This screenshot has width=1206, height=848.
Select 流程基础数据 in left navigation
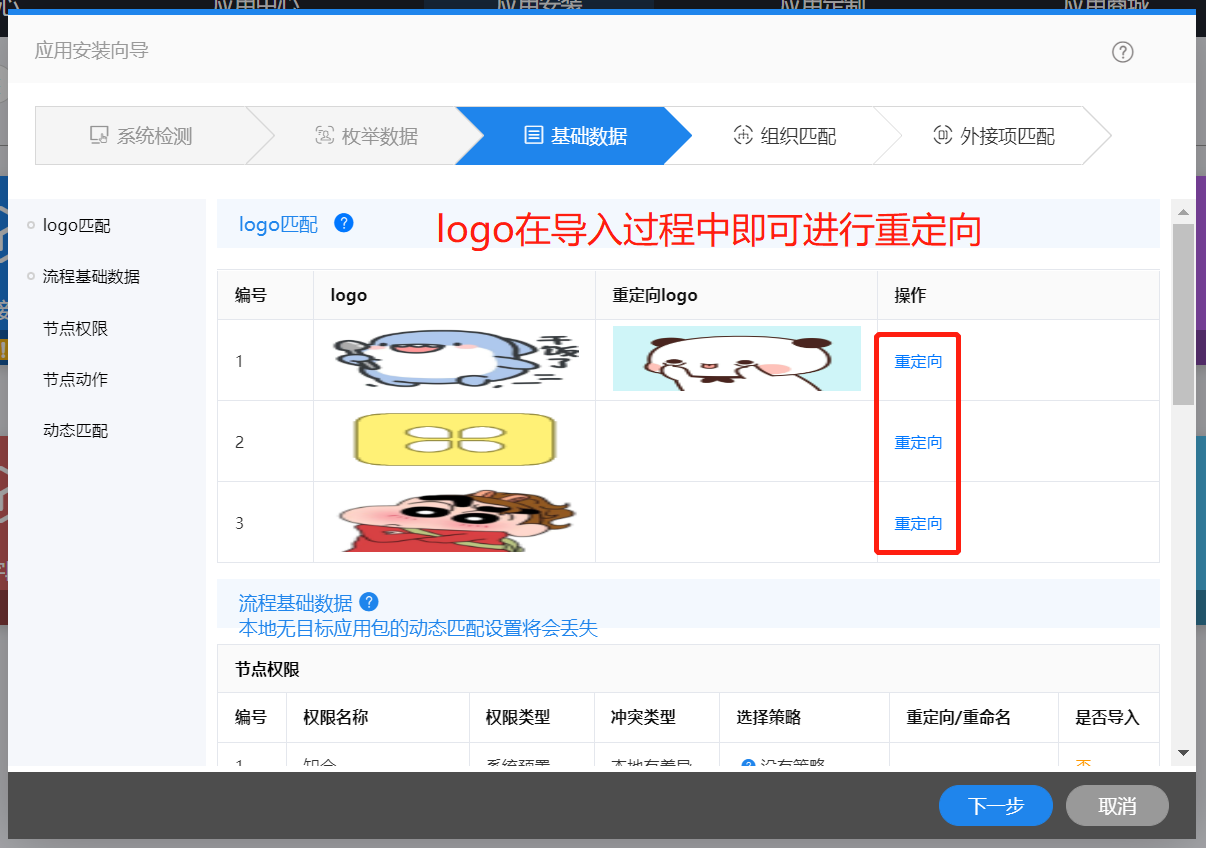point(91,277)
